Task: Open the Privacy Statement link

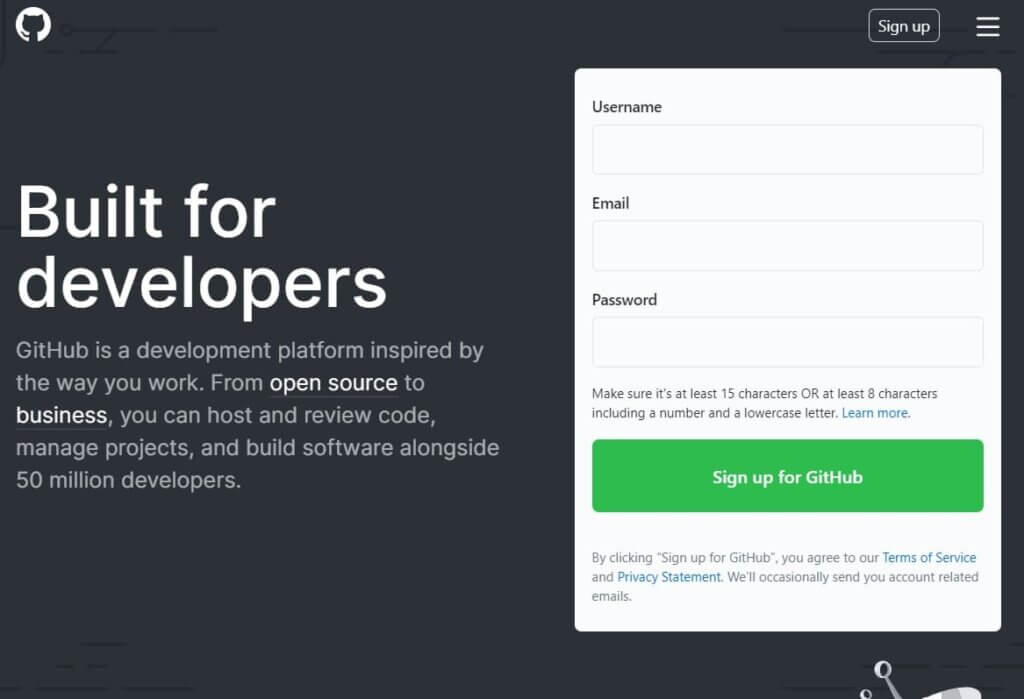Action: point(669,577)
